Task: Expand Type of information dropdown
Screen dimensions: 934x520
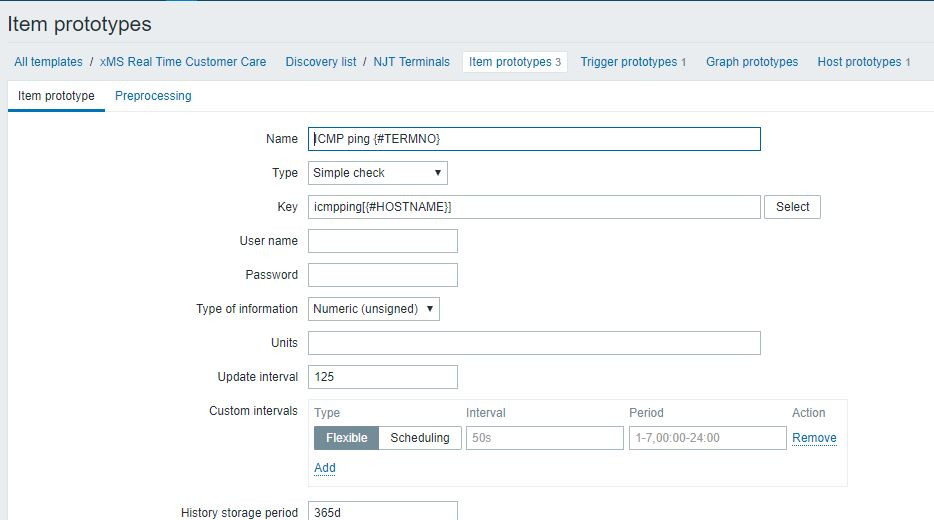Action: pyautogui.click(x=373, y=309)
